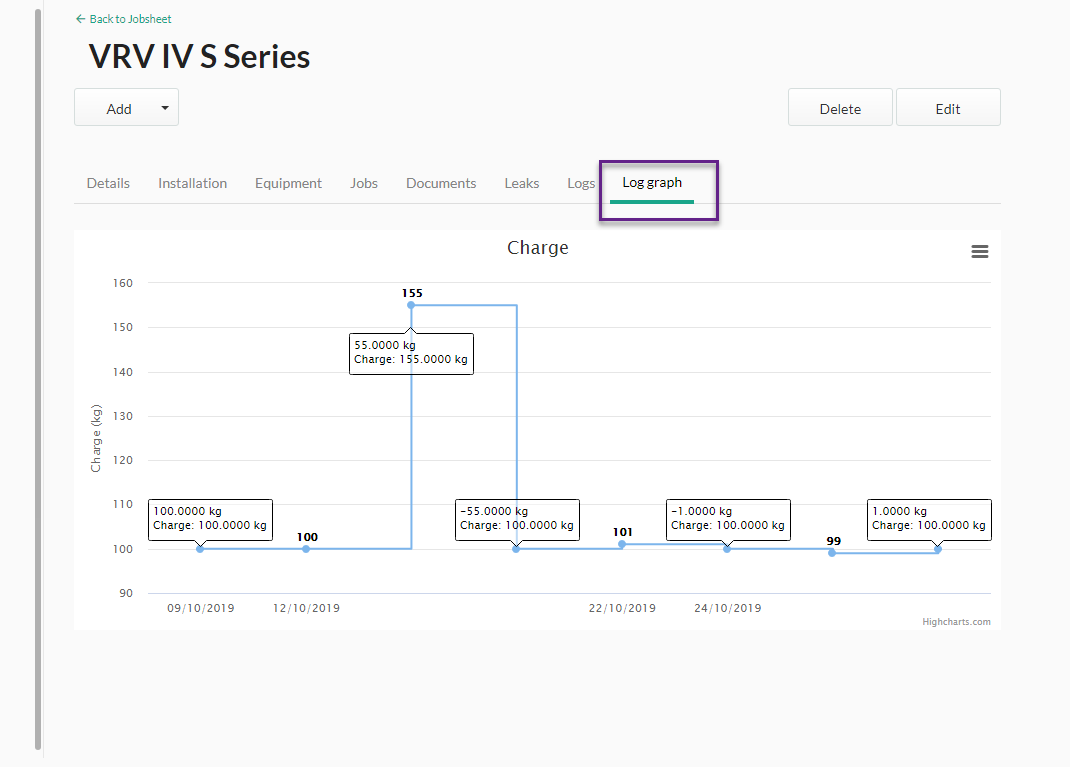
Task: View the Jobs tab
Action: (x=364, y=183)
